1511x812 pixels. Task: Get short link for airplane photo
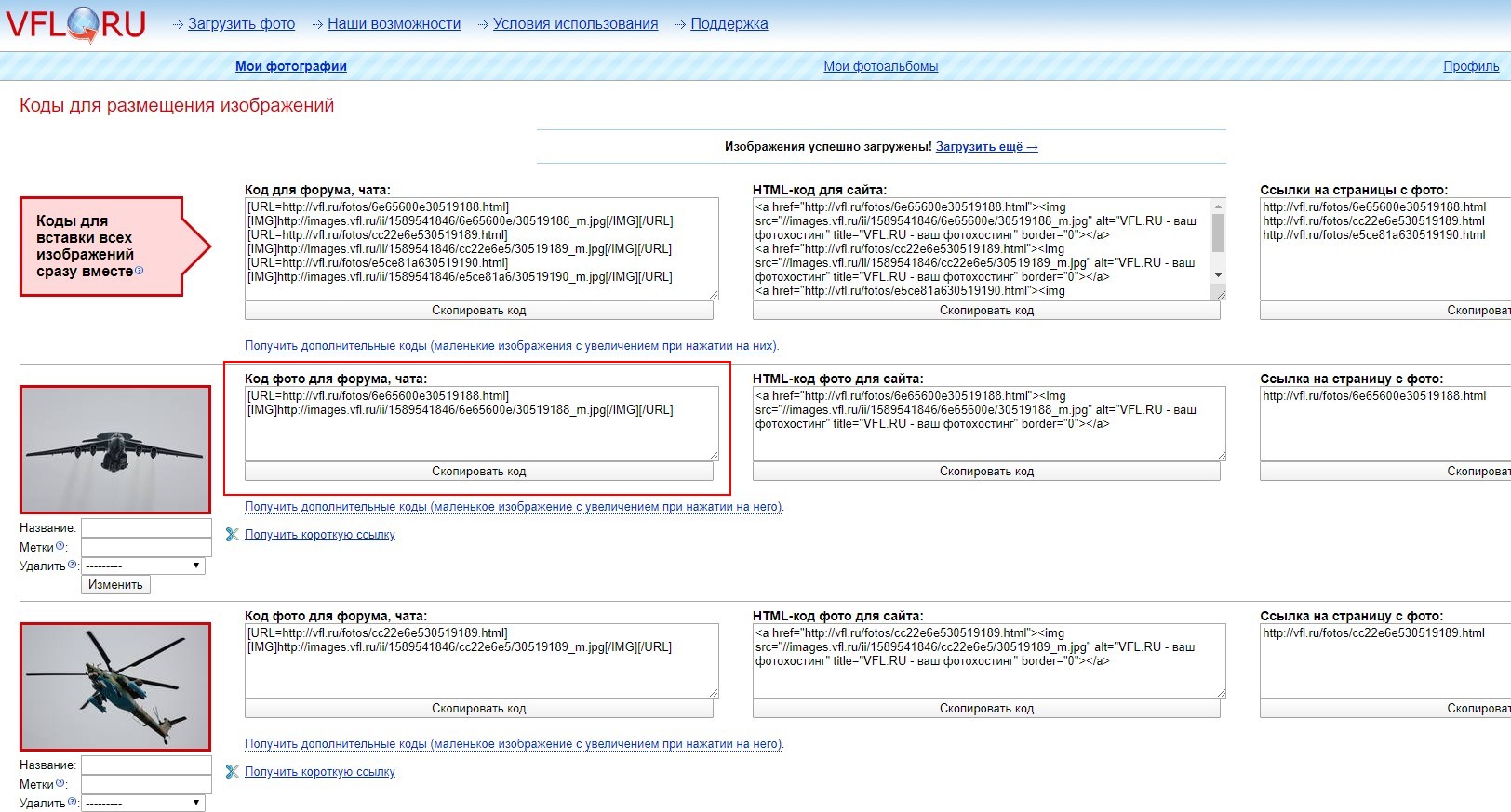point(320,535)
